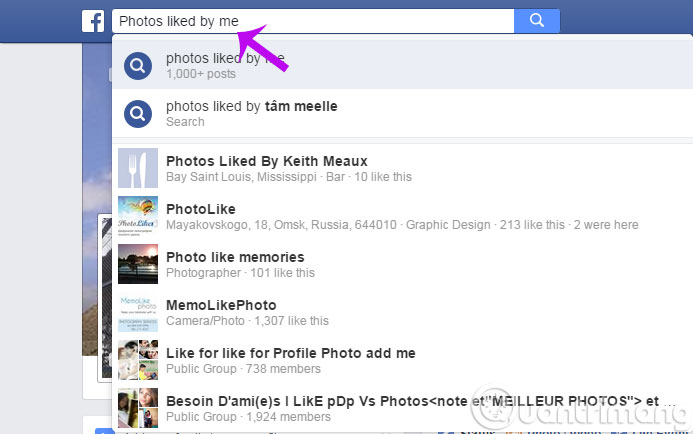Open "Photos Liked By Keith Meaux" result
This screenshot has height=434, width=693.
click(x=267, y=161)
